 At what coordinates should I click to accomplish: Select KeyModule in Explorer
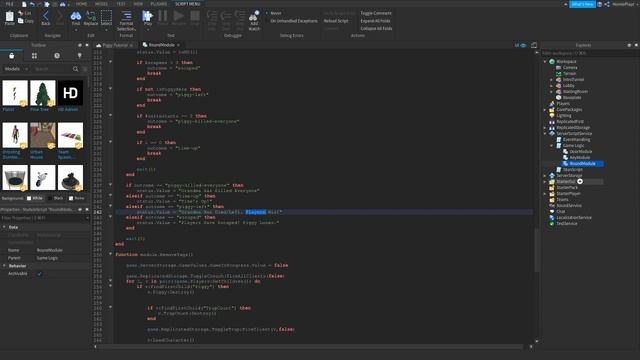click(x=580, y=158)
